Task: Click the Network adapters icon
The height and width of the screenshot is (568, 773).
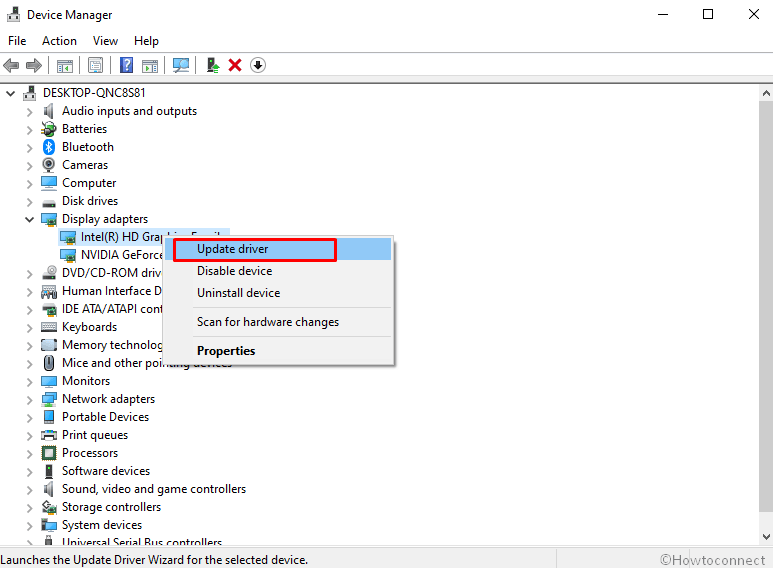Action: pos(49,399)
